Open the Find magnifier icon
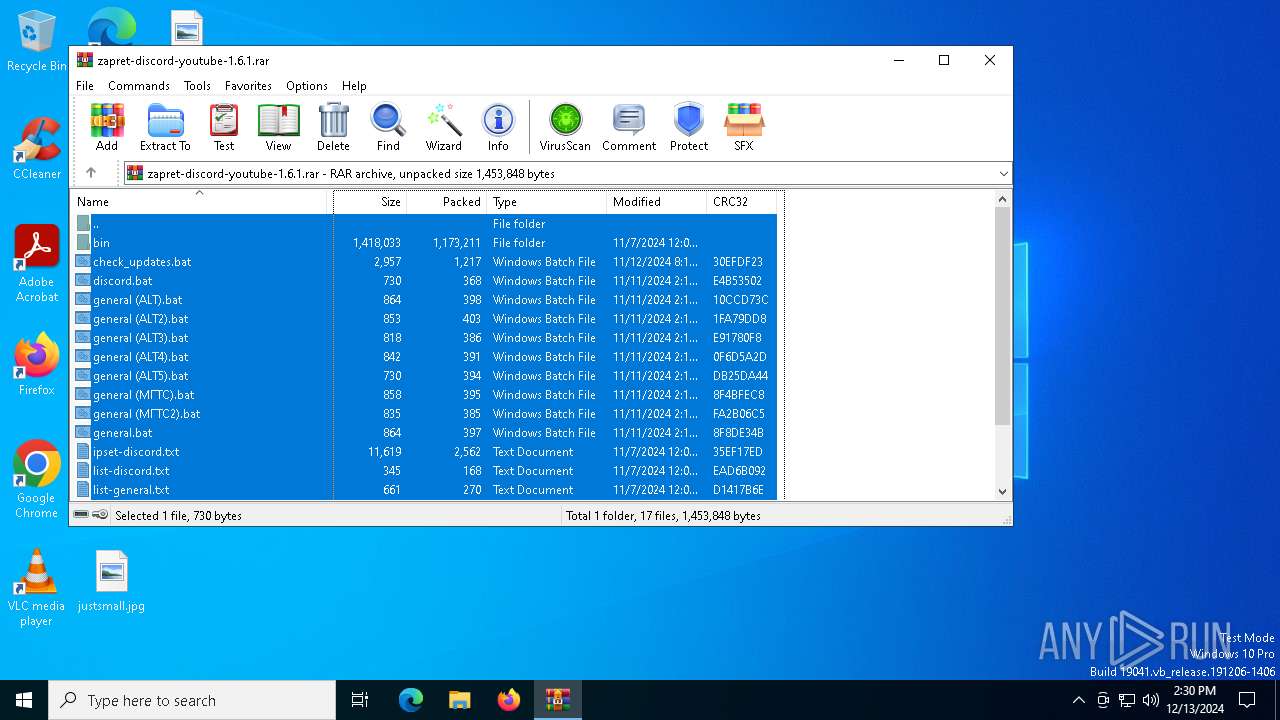This screenshot has height=720, width=1280. (388, 127)
